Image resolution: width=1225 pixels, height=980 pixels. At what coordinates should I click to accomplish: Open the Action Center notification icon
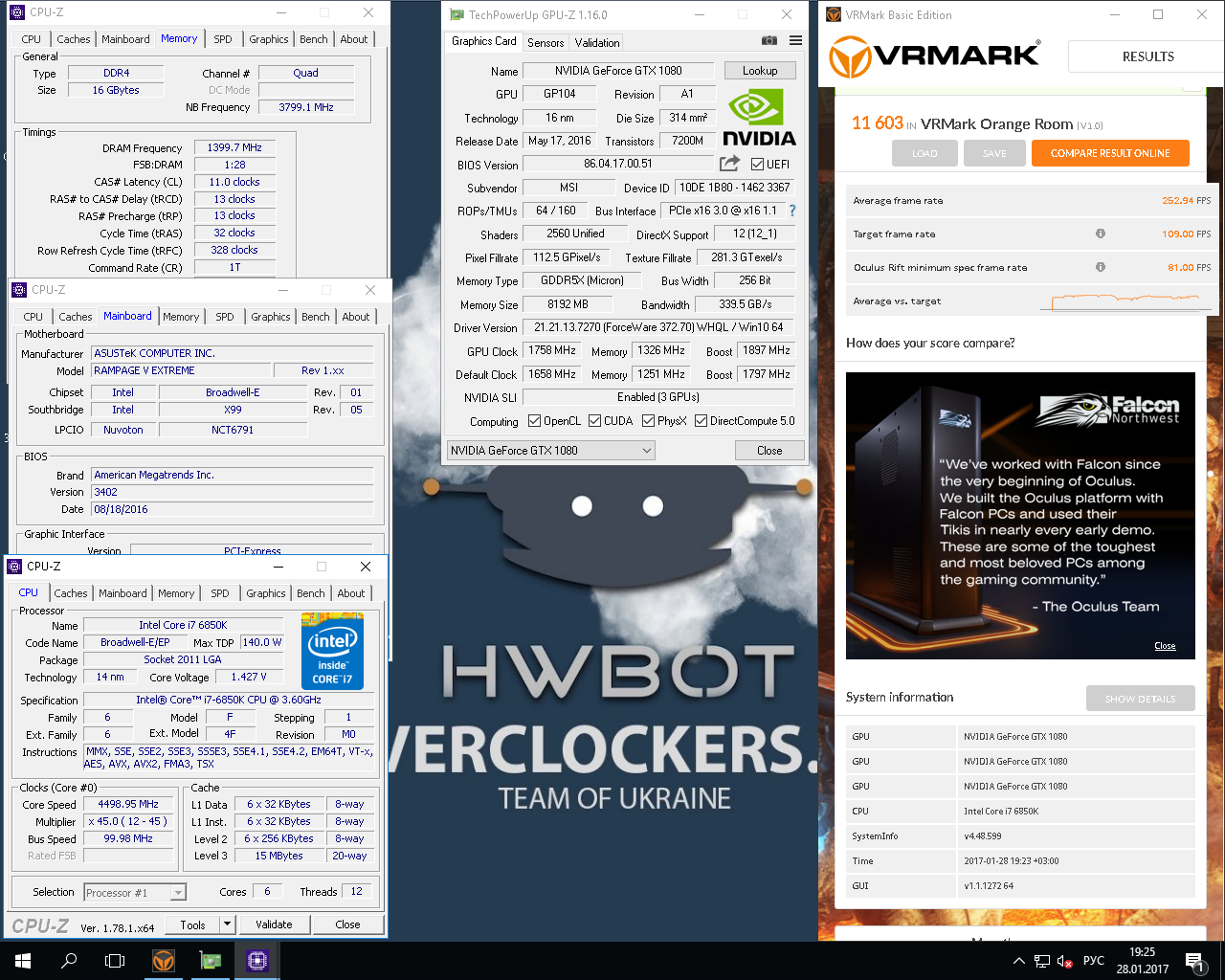[x=1193, y=961]
